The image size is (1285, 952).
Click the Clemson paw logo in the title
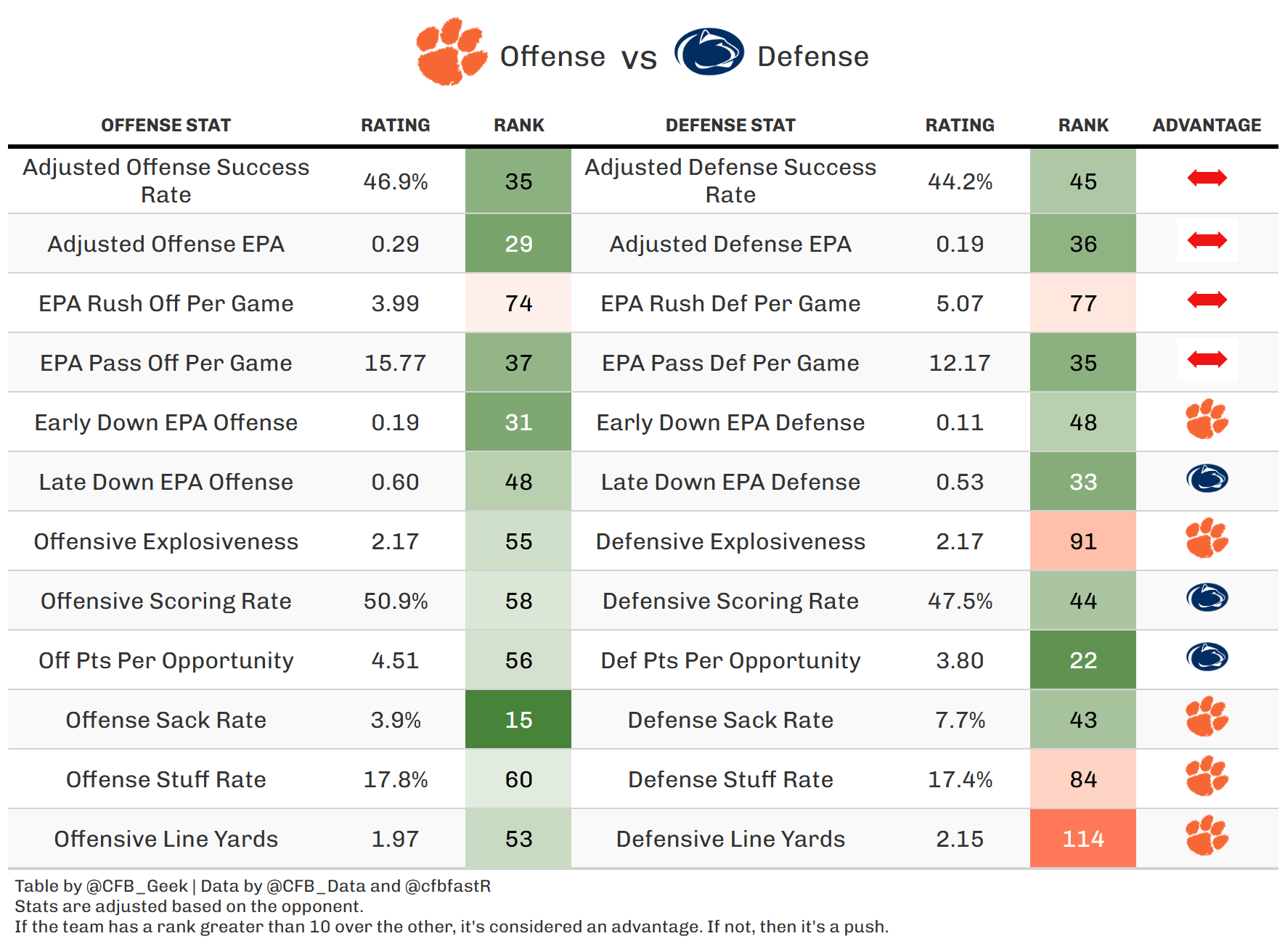[451, 52]
